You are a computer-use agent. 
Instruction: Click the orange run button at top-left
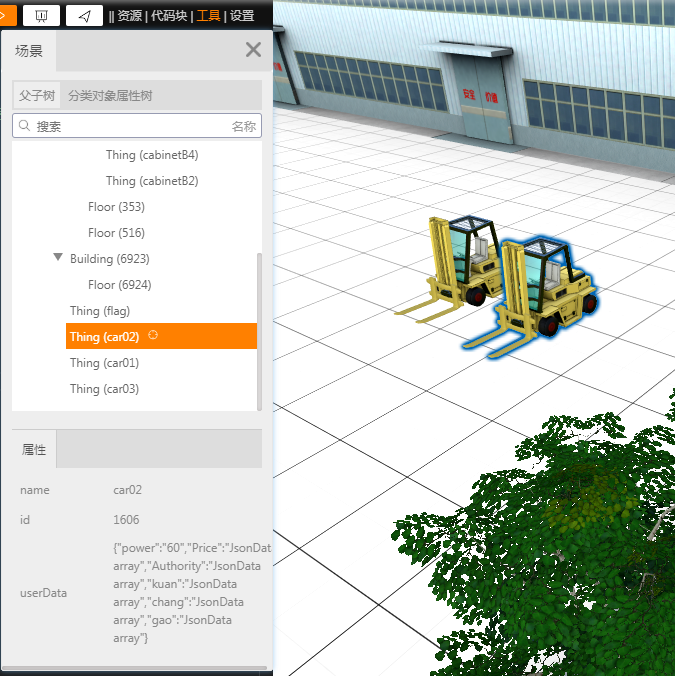coord(7,16)
